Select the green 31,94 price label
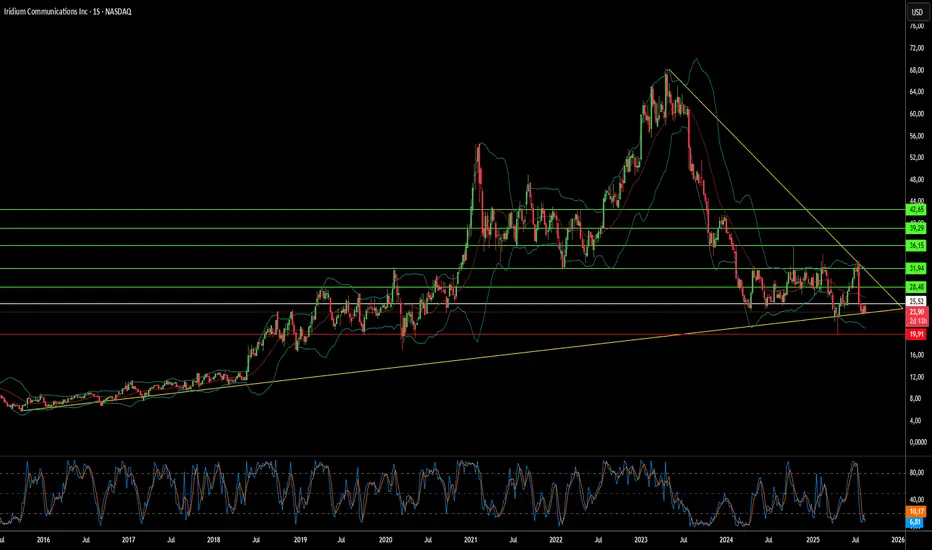Image resolution: width=932 pixels, height=550 pixels. [917, 269]
